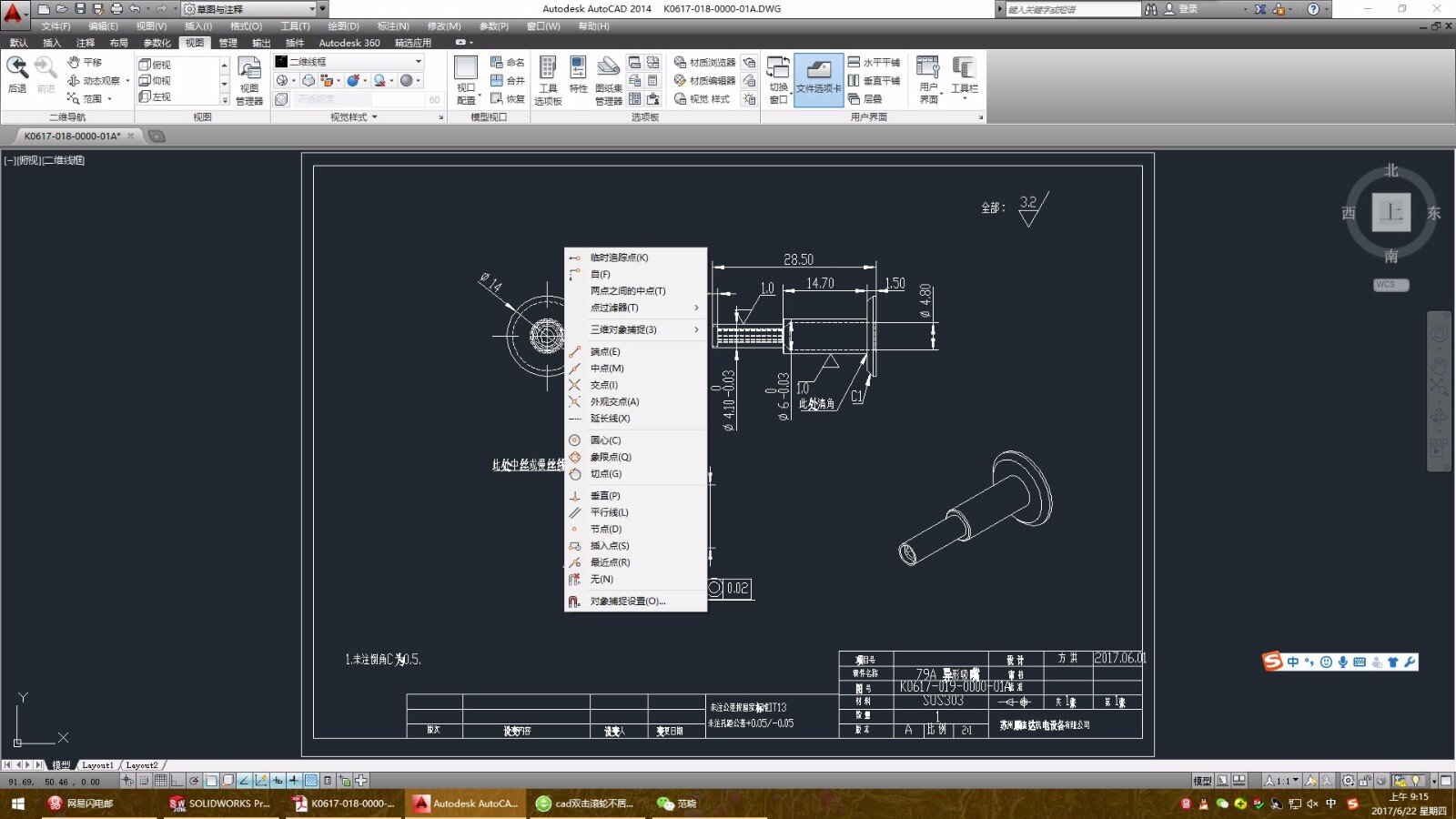The image size is (1456, 819).
Task: Toggle Dynamic Input in status bar
Action: point(278,780)
